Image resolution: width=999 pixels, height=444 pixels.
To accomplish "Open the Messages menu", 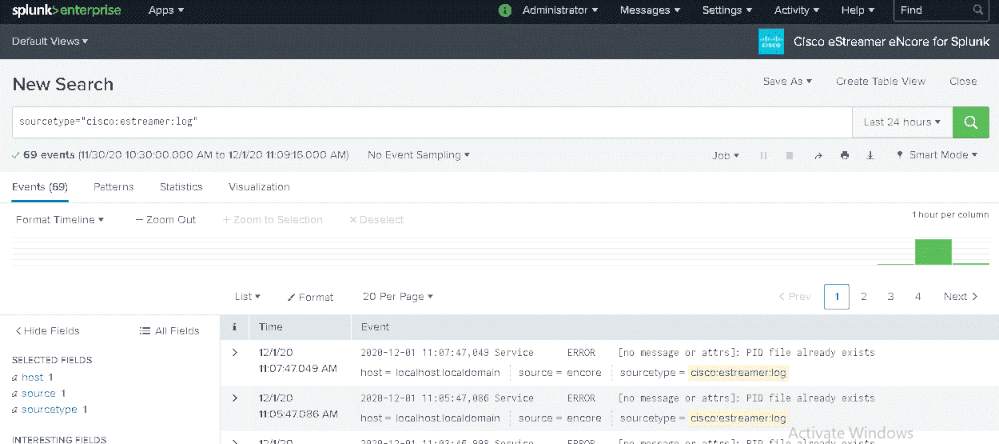I will pos(650,10).
